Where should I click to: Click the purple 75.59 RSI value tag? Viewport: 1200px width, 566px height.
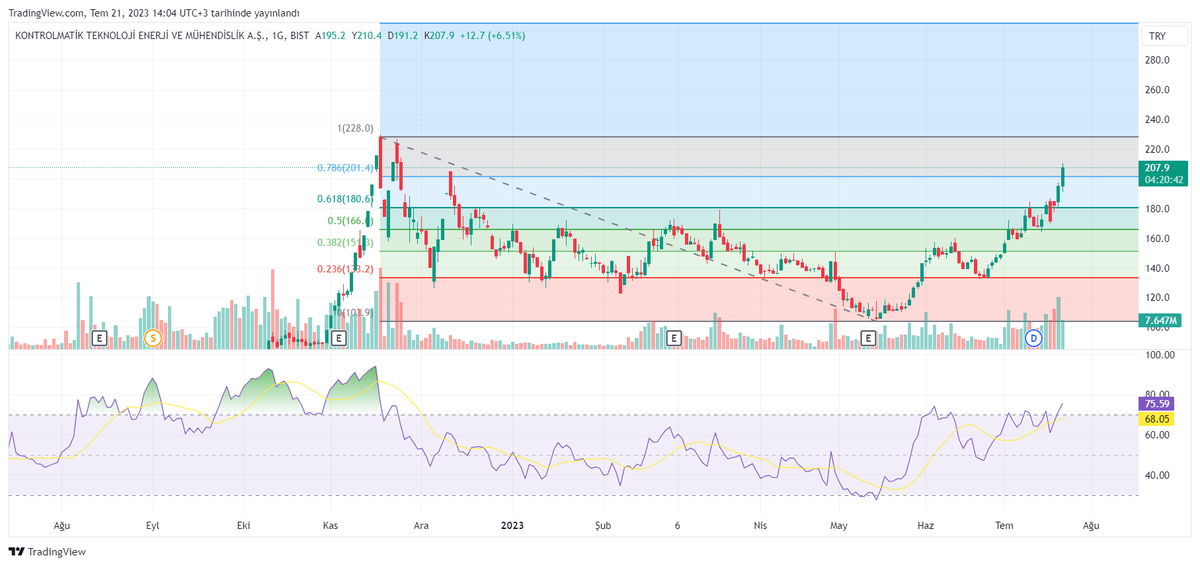click(x=1158, y=404)
